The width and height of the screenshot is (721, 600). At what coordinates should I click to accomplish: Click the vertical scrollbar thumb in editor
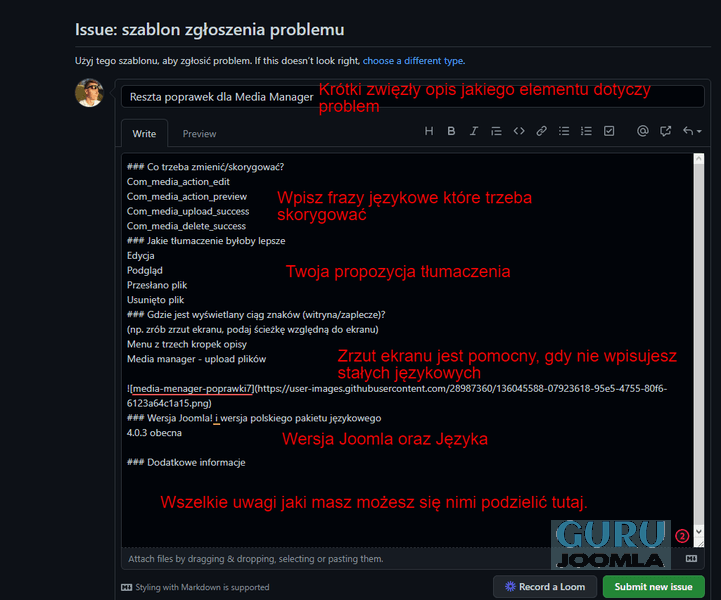tap(699, 344)
